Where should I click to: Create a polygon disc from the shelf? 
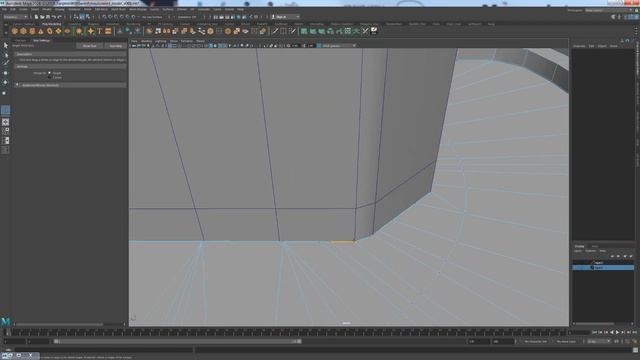click(x=67, y=31)
